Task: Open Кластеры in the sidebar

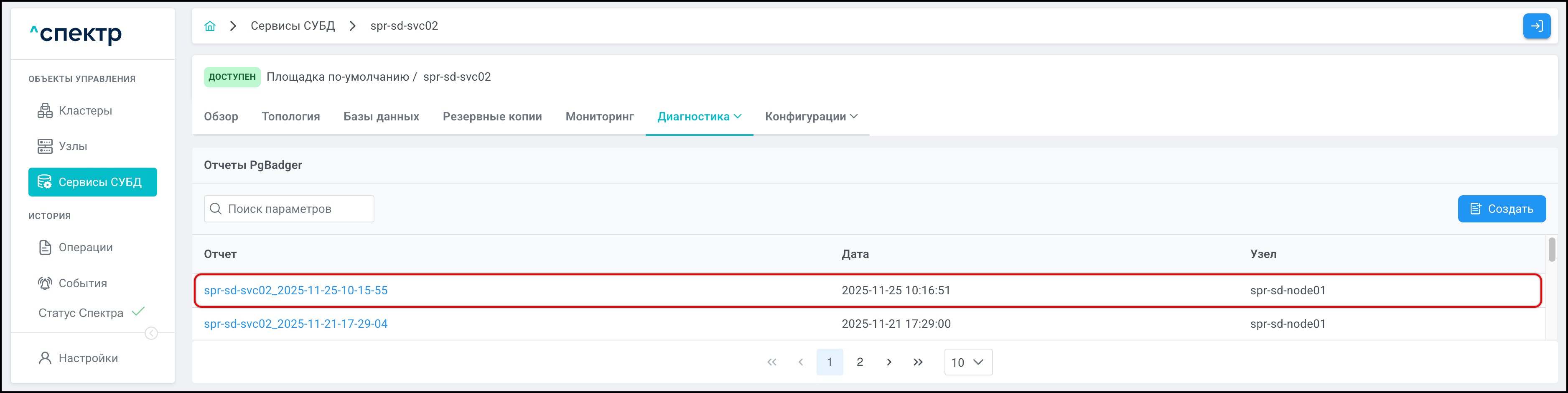Action: pos(84,111)
